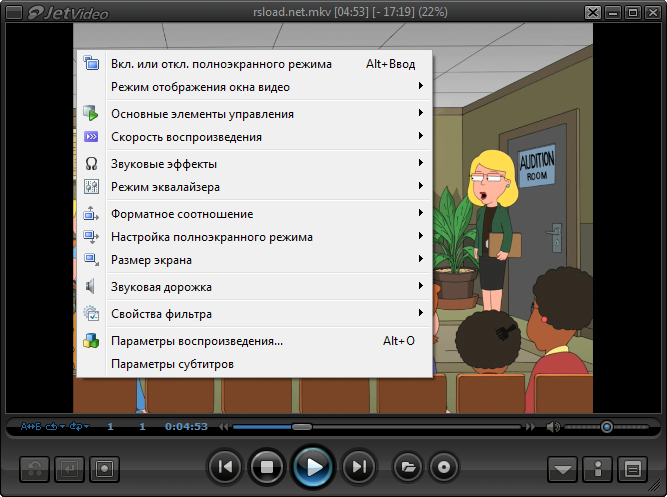Click the return-arrow button at bottom left
The height and width of the screenshot is (497, 667).
pyautogui.click(x=69, y=469)
